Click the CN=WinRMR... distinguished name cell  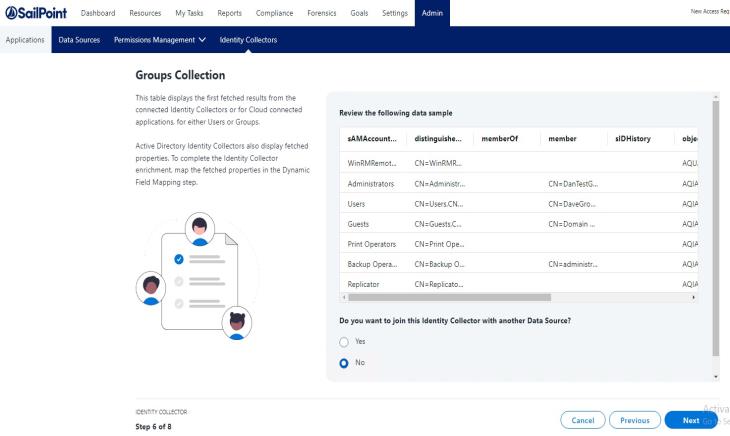pos(438,163)
